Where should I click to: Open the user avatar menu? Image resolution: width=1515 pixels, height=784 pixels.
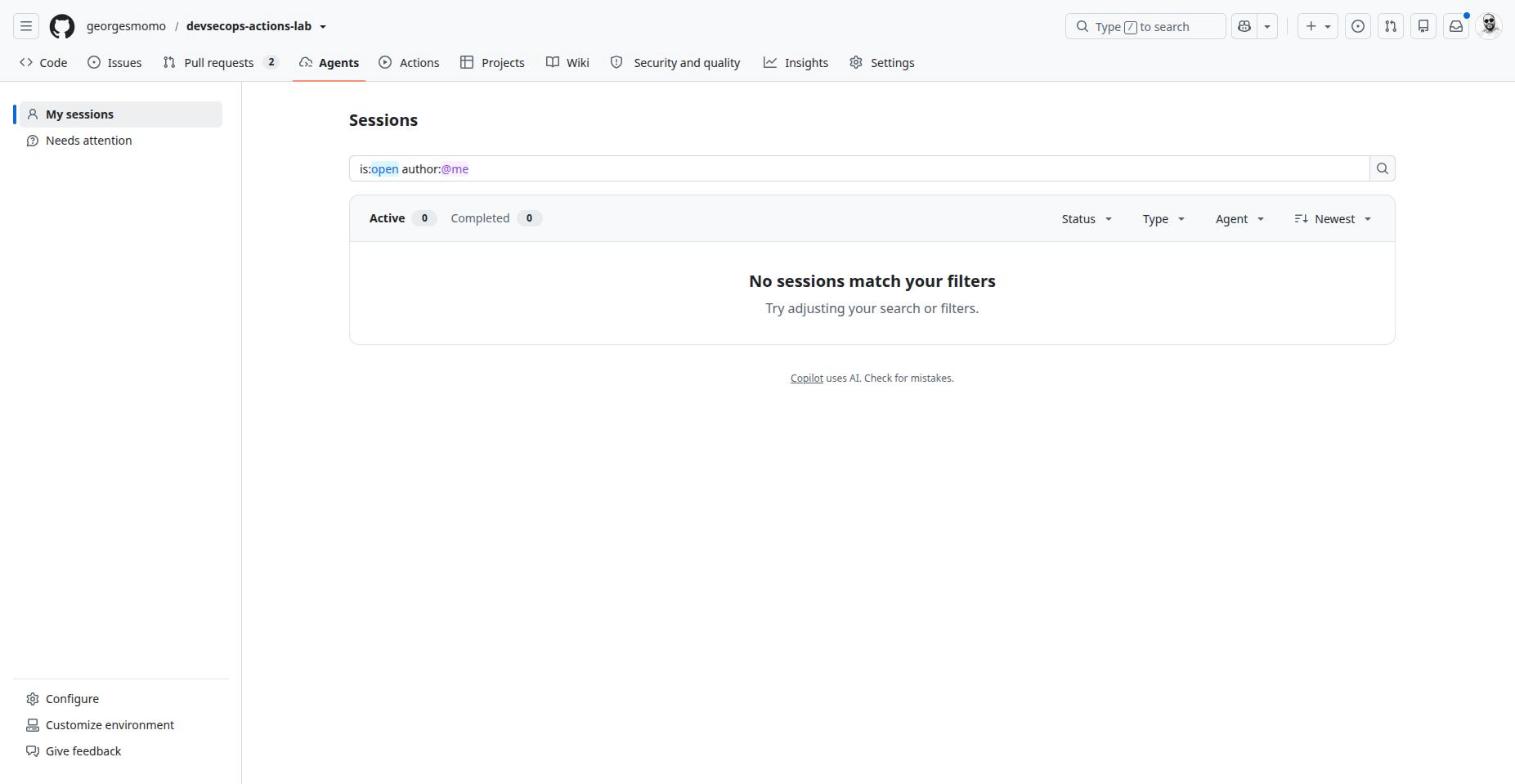(1489, 26)
